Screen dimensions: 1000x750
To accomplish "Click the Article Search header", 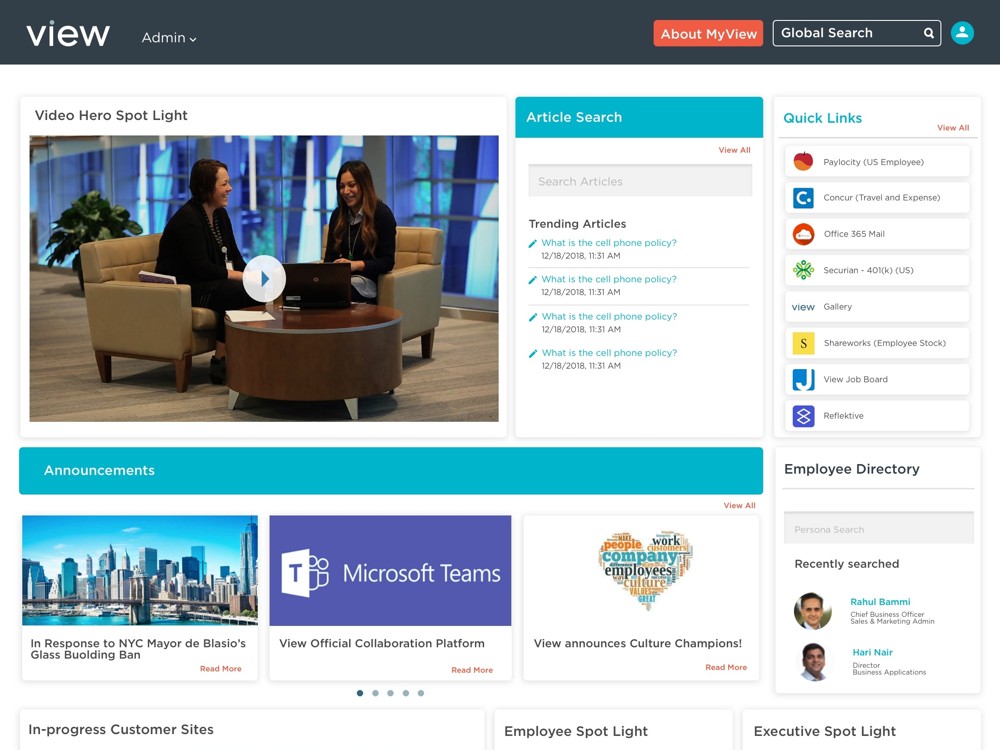I will pyautogui.click(x=639, y=117).
